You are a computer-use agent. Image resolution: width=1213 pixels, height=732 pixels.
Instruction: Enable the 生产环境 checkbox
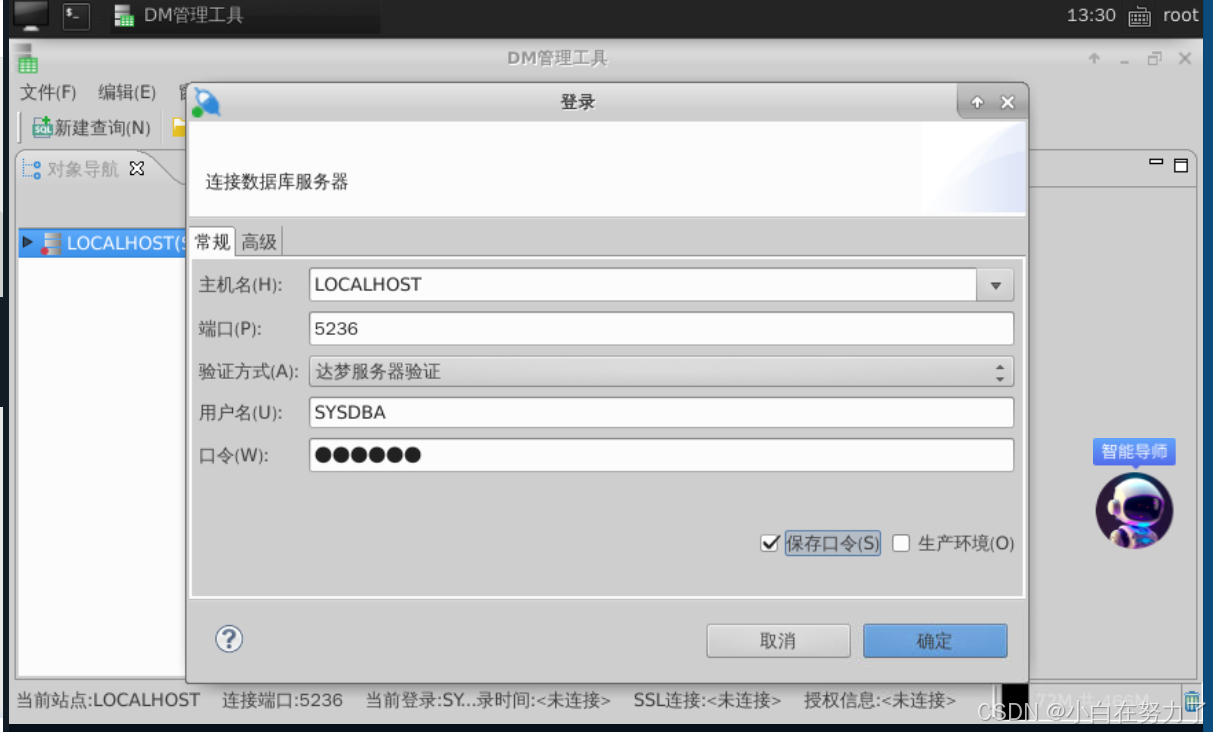(901, 544)
